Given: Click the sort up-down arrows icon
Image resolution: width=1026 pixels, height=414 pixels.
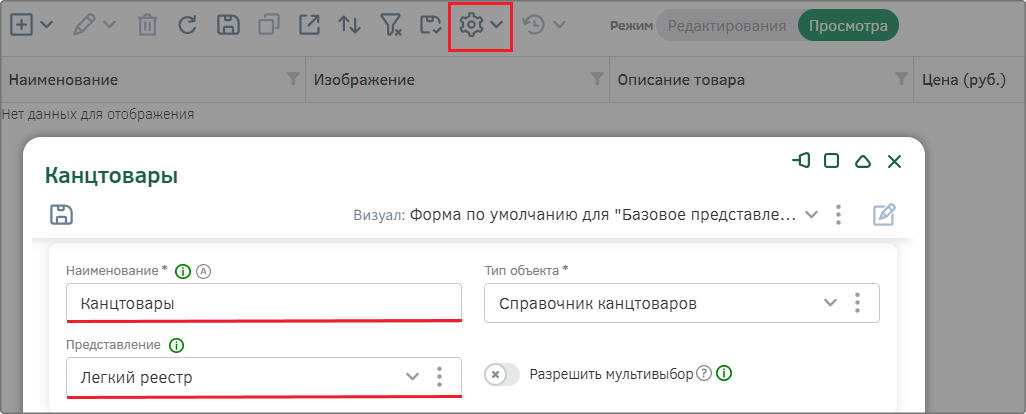Looking at the screenshot, I should [349, 25].
